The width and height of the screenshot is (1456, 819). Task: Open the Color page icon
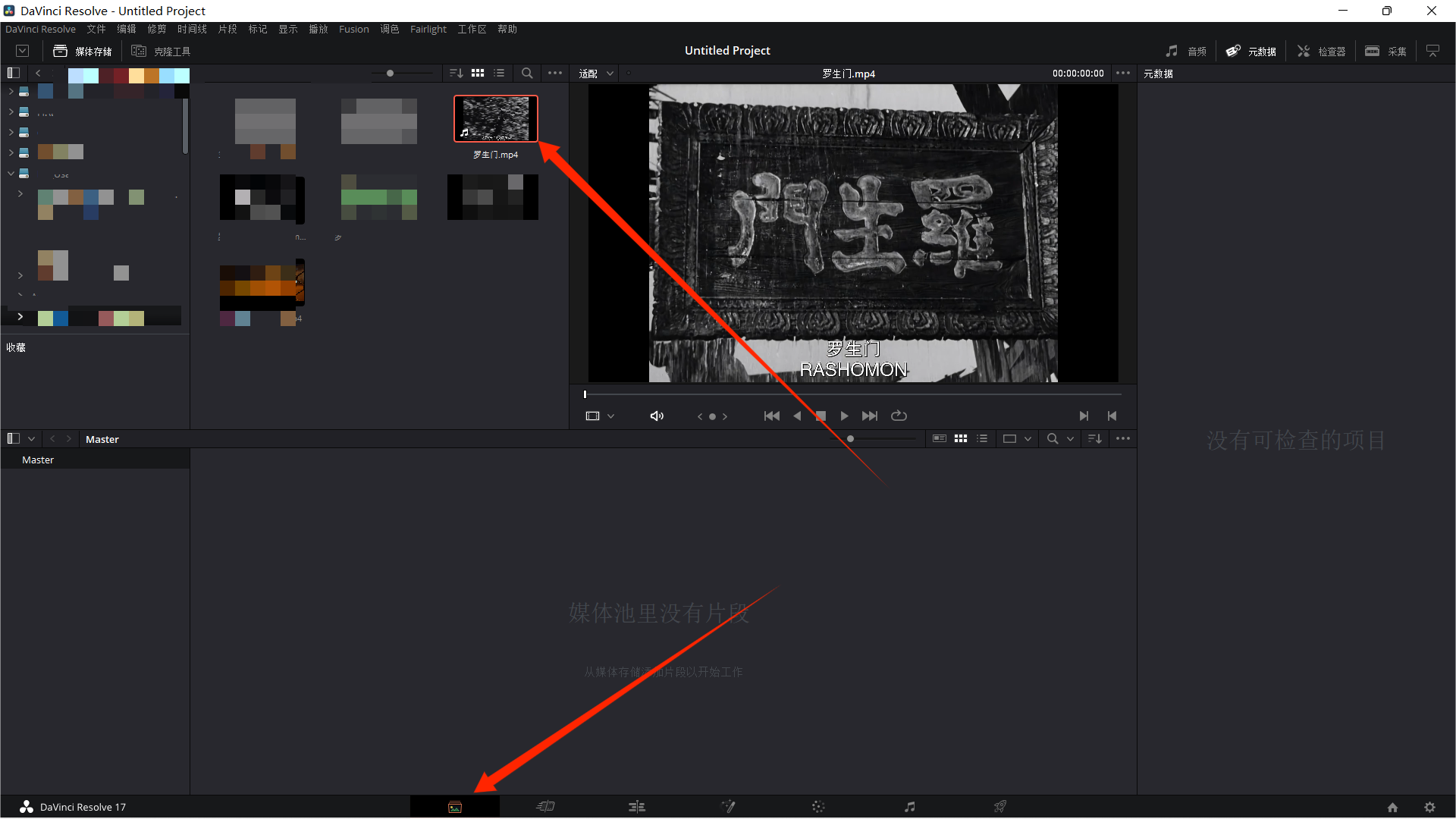[x=818, y=807]
